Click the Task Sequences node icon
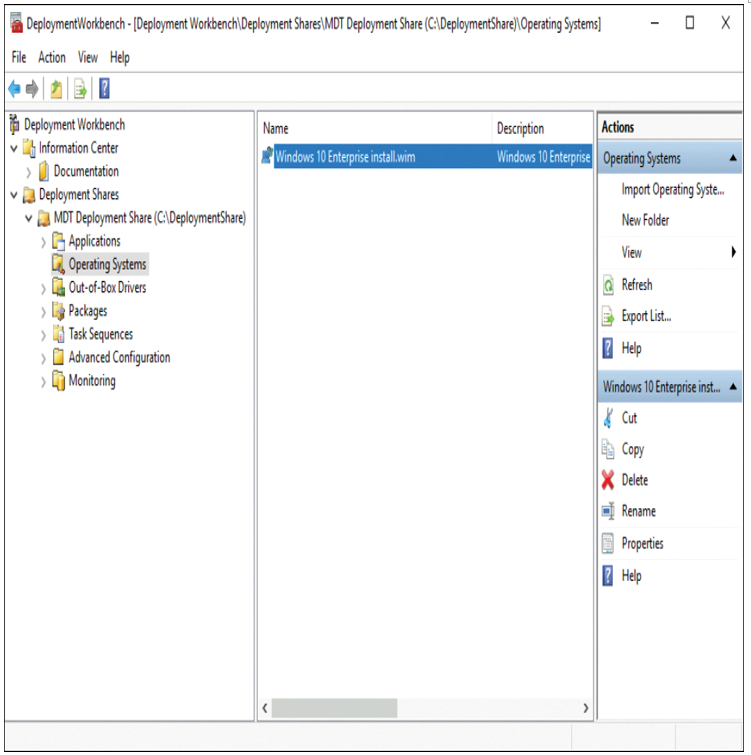751x755 pixels. [58, 334]
